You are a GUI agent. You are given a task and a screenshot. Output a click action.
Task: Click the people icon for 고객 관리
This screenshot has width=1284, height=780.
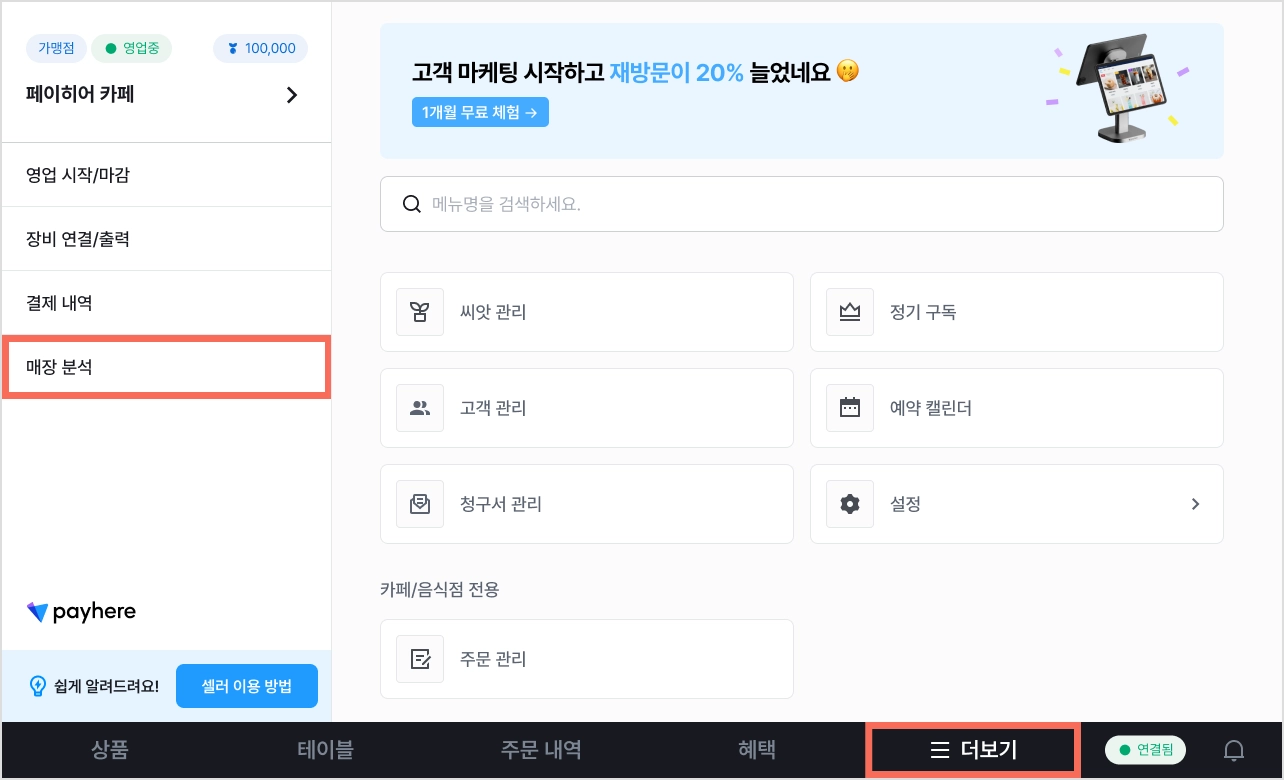[420, 408]
